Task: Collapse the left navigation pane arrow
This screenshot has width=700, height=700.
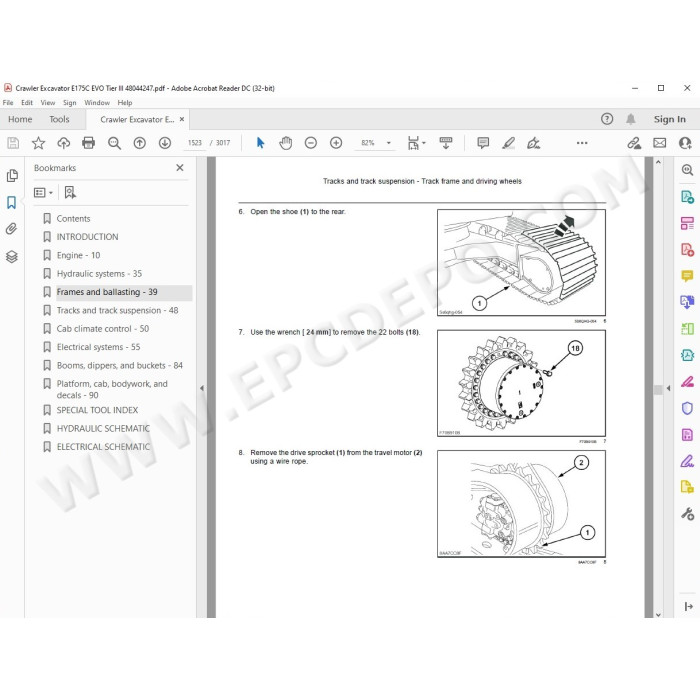Action: point(202,388)
